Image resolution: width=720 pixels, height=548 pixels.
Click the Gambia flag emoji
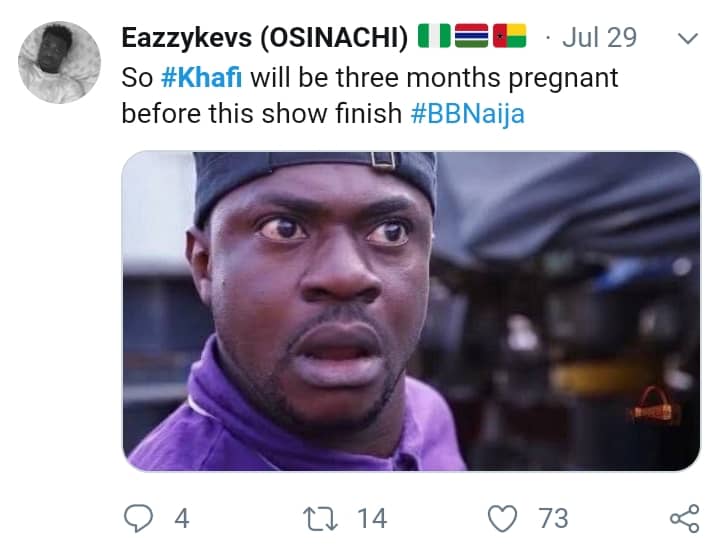click(x=468, y=38)
